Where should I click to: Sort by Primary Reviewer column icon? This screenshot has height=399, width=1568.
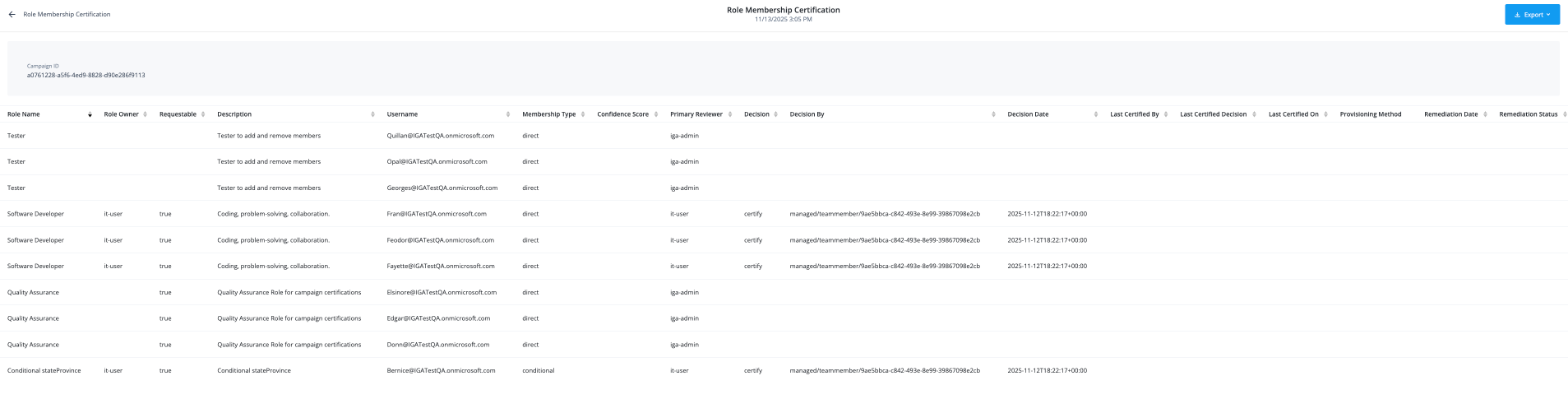730,114
